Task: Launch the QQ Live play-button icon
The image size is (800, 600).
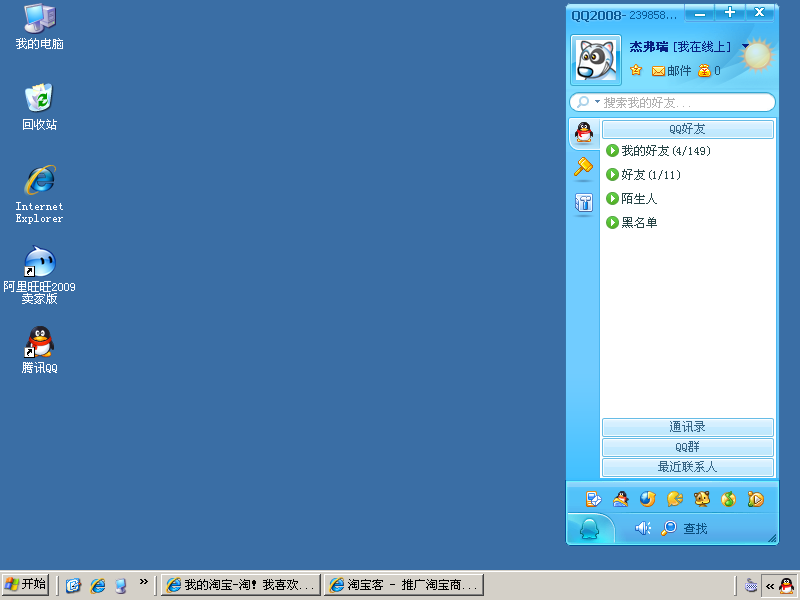Action: (x=756, y=498)
